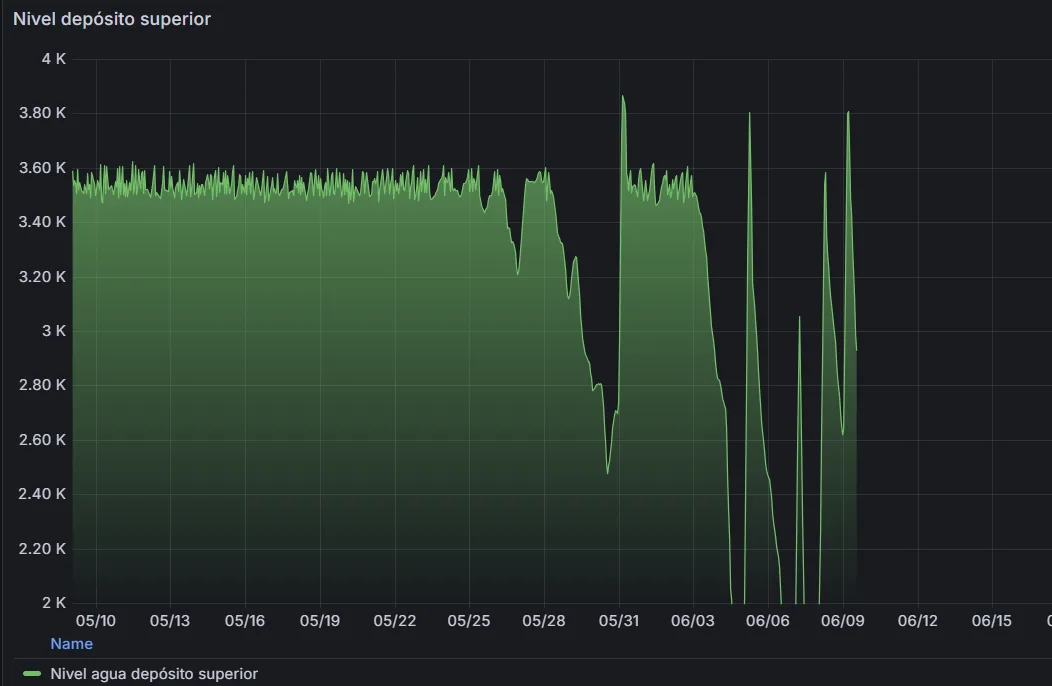The width and height of the screenshot is (1052, 686).
Task: Click the 06/03 x-axis date label
Action: pos(693,621)
